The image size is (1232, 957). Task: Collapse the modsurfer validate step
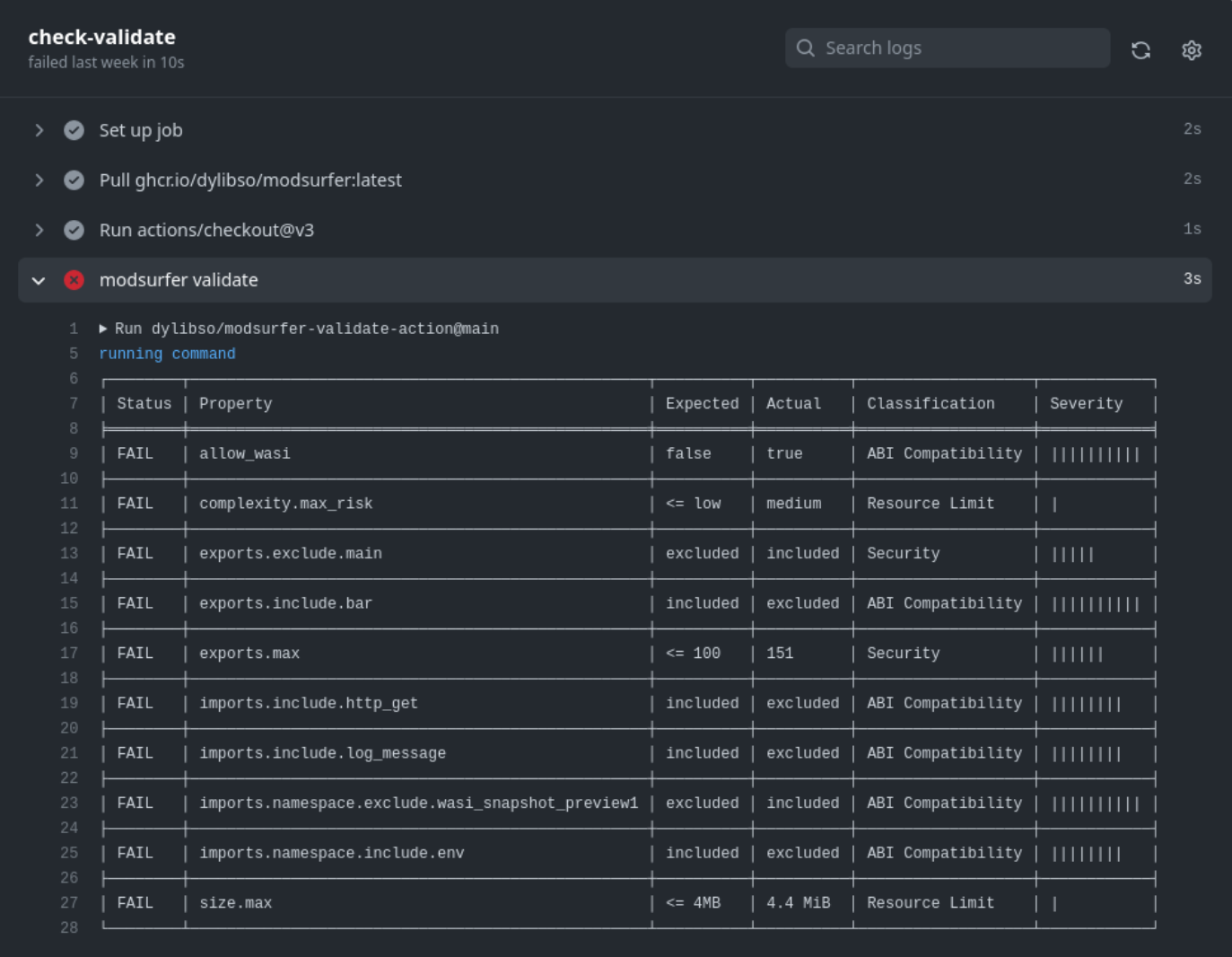pyautogui.click(x=39, y=280)
